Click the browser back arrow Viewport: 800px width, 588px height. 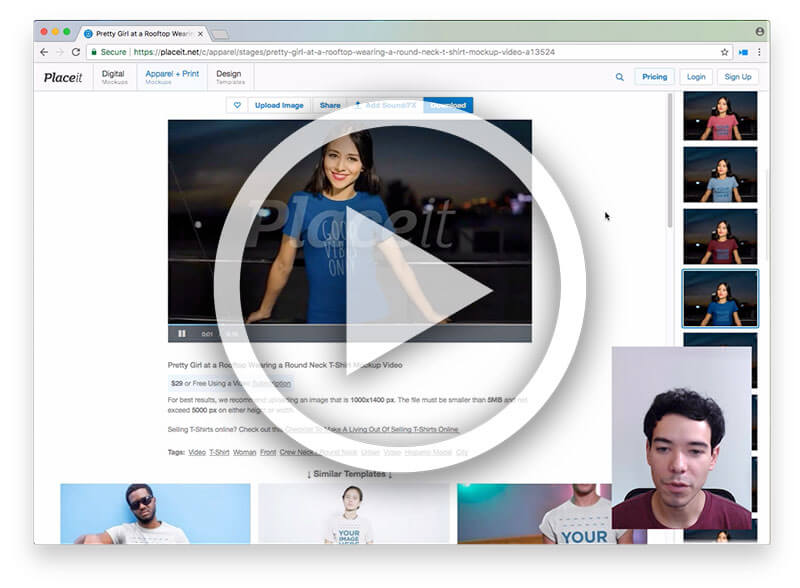point(44,52)
